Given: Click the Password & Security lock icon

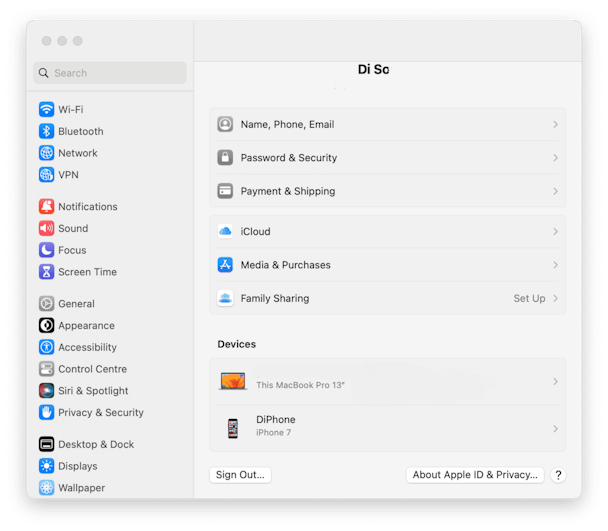Looking at the screenshot, I should [x=225, y=157].
